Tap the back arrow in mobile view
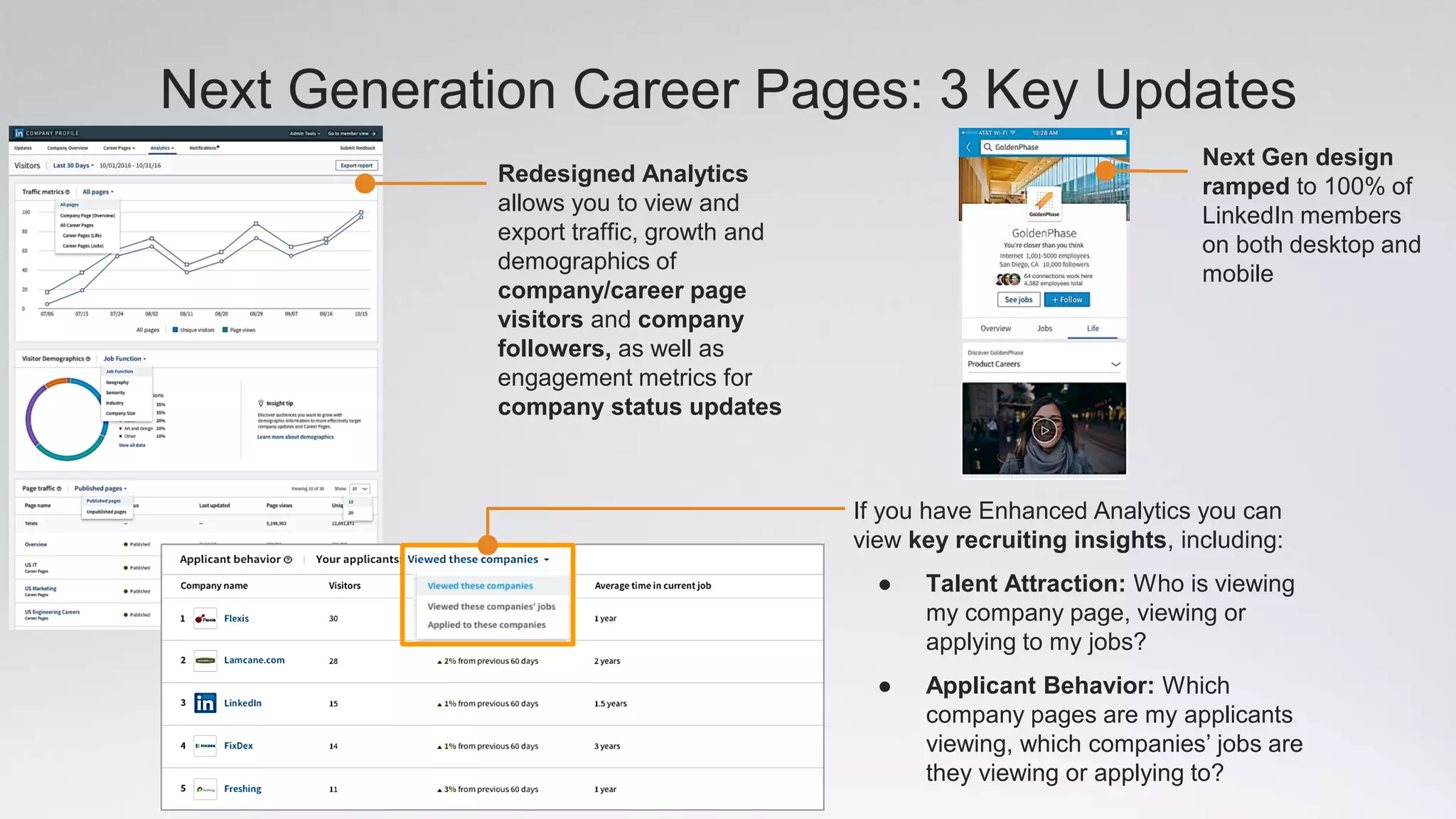 [x=968, y=147]
